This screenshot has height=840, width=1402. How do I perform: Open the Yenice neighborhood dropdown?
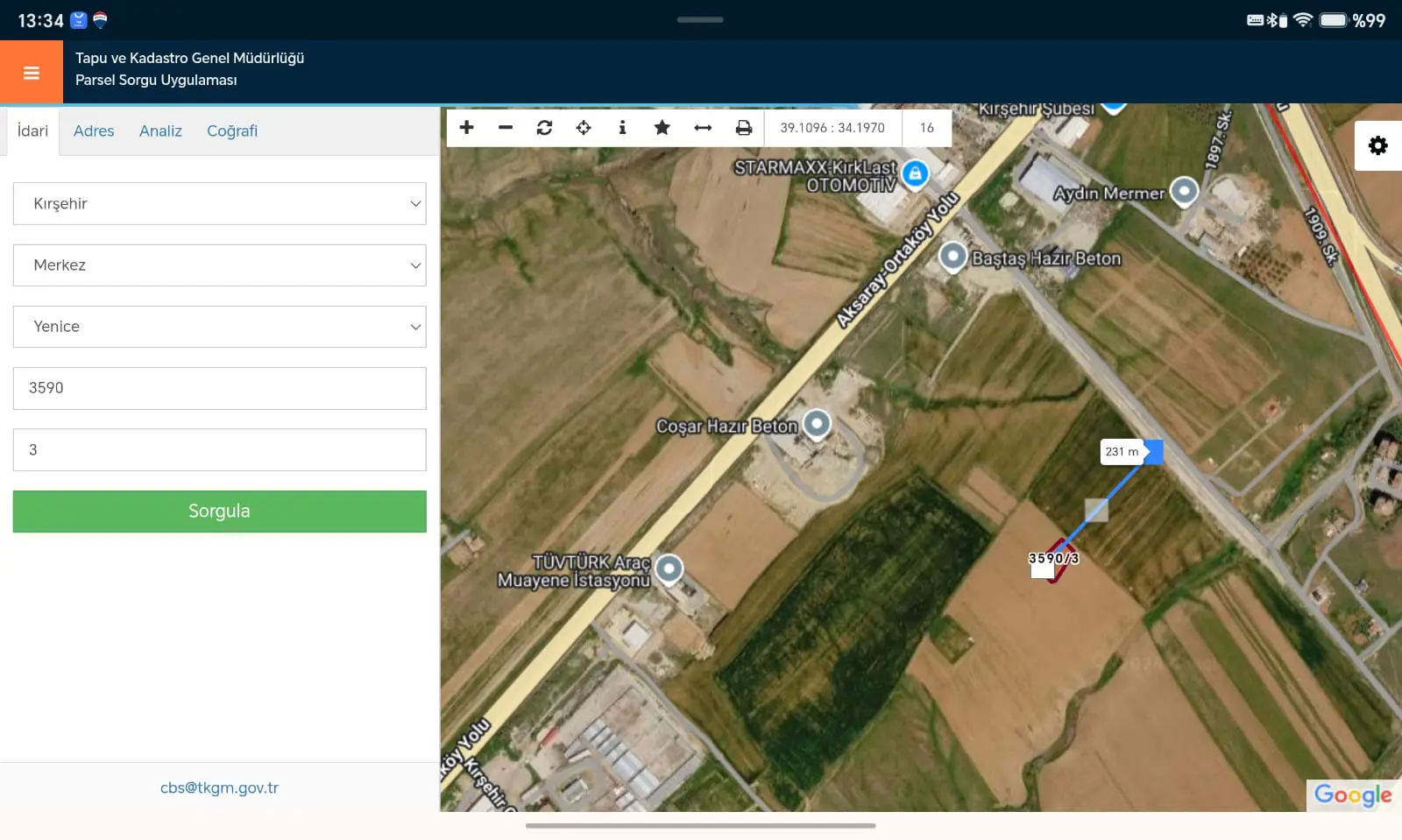pos(220,327)
